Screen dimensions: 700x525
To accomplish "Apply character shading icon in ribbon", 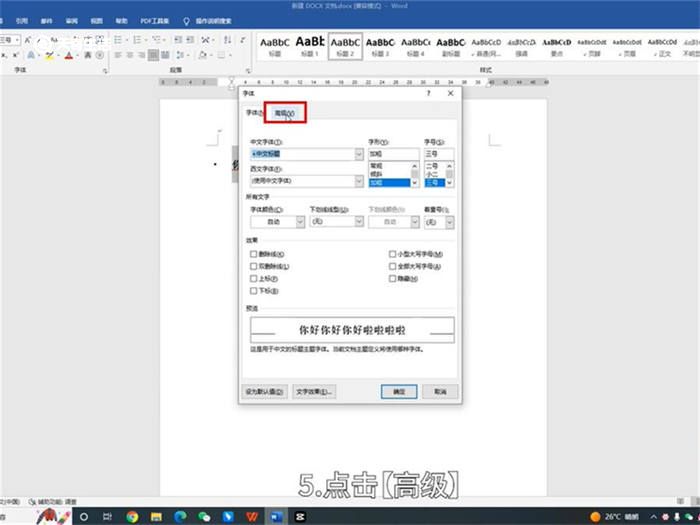I will [x=88, y=55].
